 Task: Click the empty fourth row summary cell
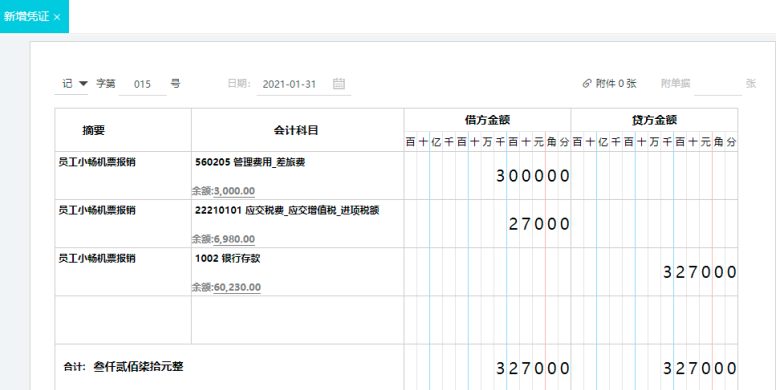123,320
